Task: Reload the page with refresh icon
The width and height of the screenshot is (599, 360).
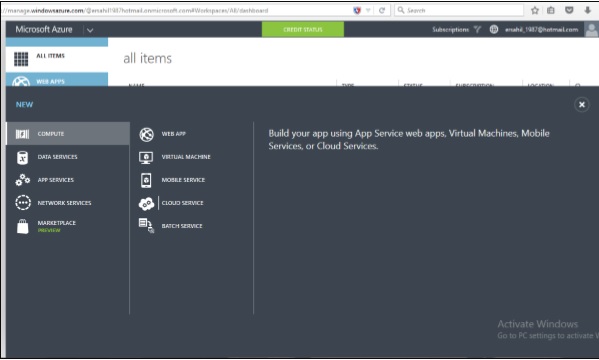Action: coord(382,10)
